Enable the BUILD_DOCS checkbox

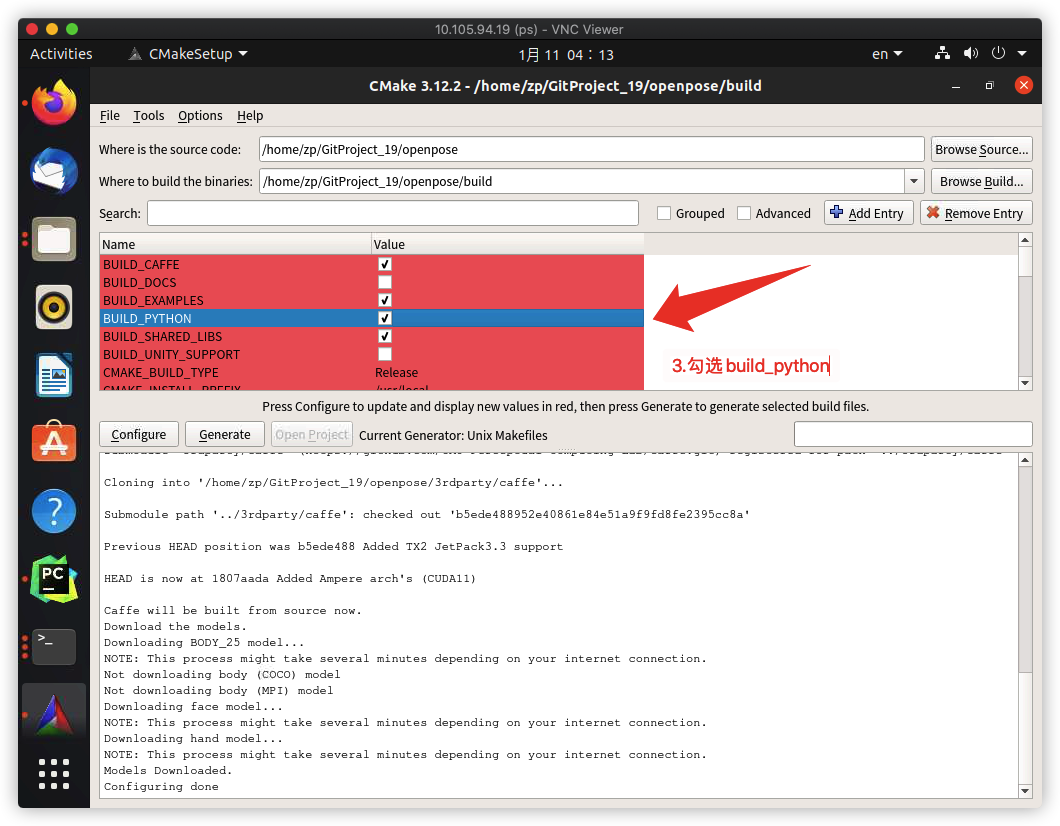385,282
